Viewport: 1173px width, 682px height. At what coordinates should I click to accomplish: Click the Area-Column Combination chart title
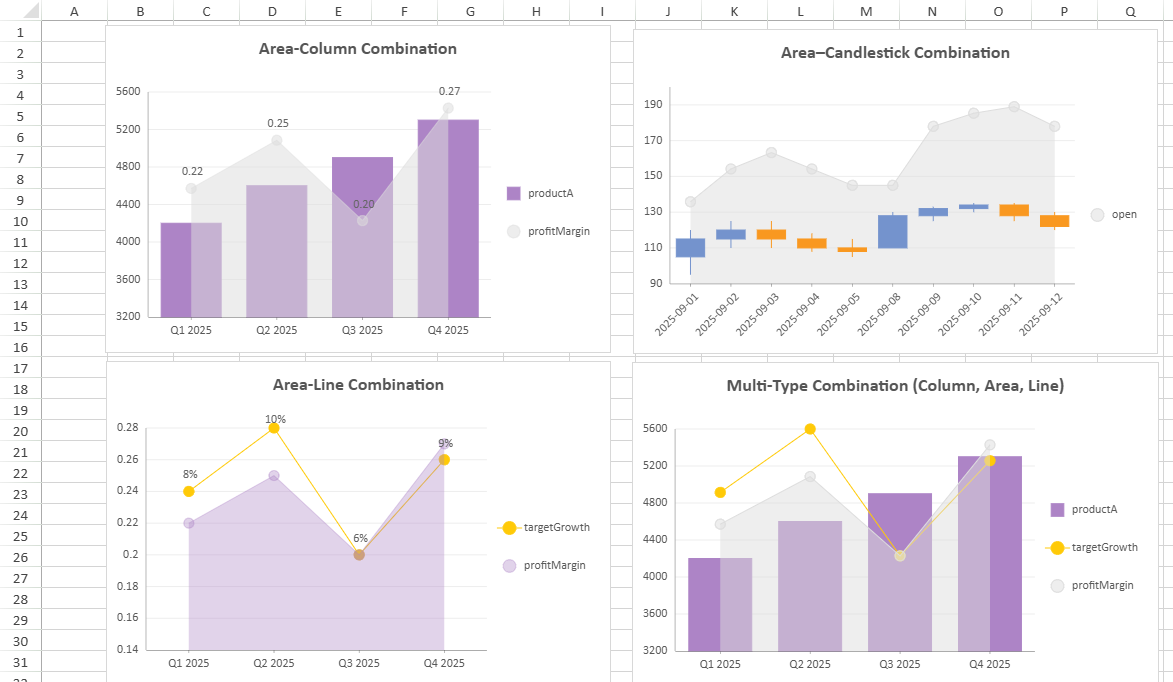click(x=357, y=49)
